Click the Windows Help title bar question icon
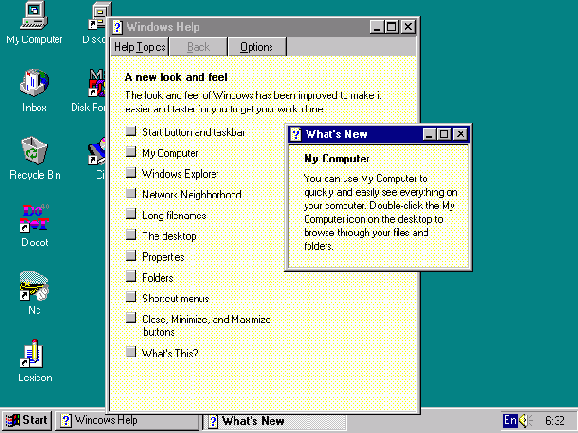This screenshot has width=578, height=433. tap(118, 27)
